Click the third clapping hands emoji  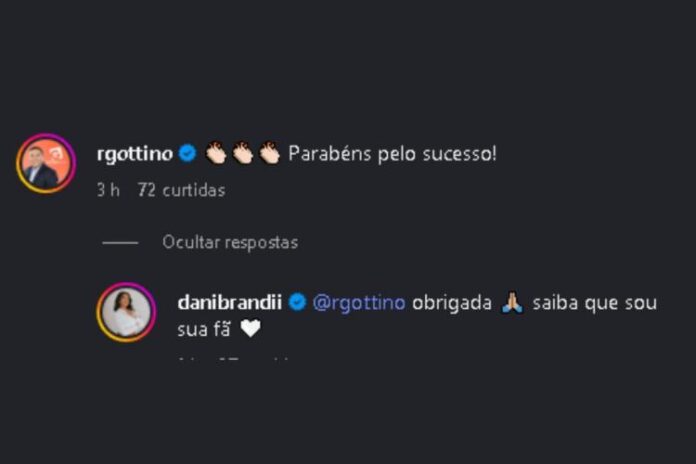pos(268,154)
